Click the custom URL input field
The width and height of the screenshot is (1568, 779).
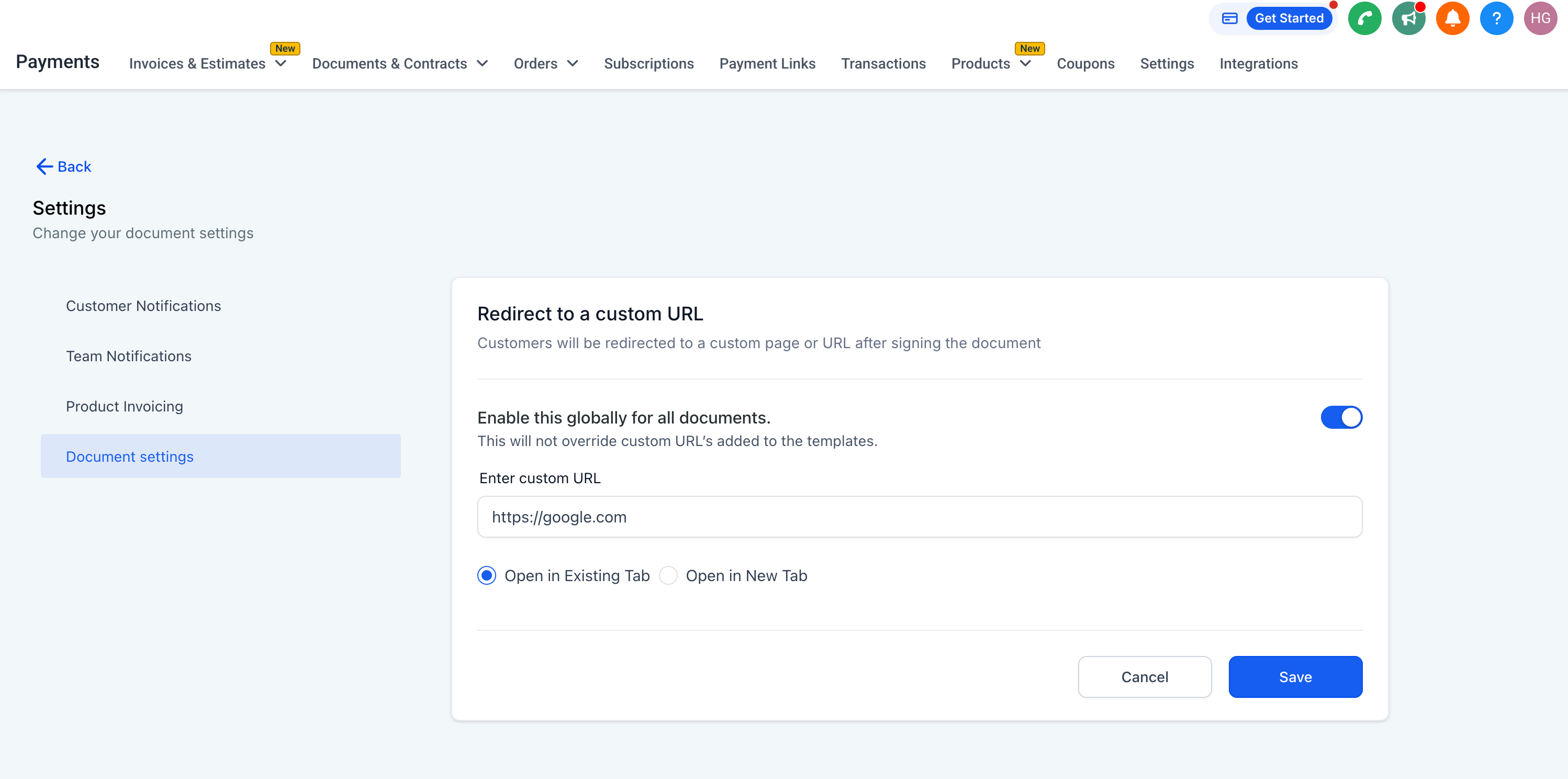(919, 517)
